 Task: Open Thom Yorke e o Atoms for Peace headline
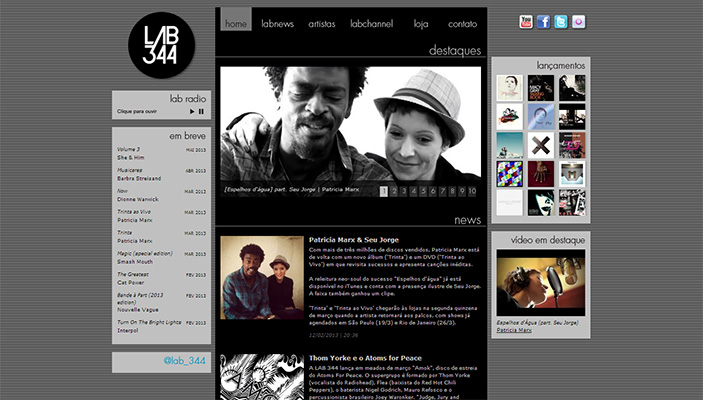[365, 358]
